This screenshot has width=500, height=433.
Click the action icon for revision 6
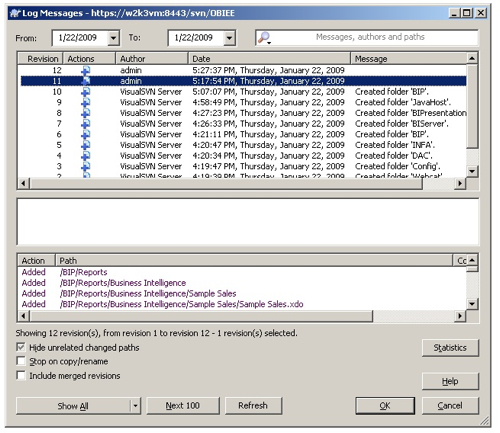point(86,134)
